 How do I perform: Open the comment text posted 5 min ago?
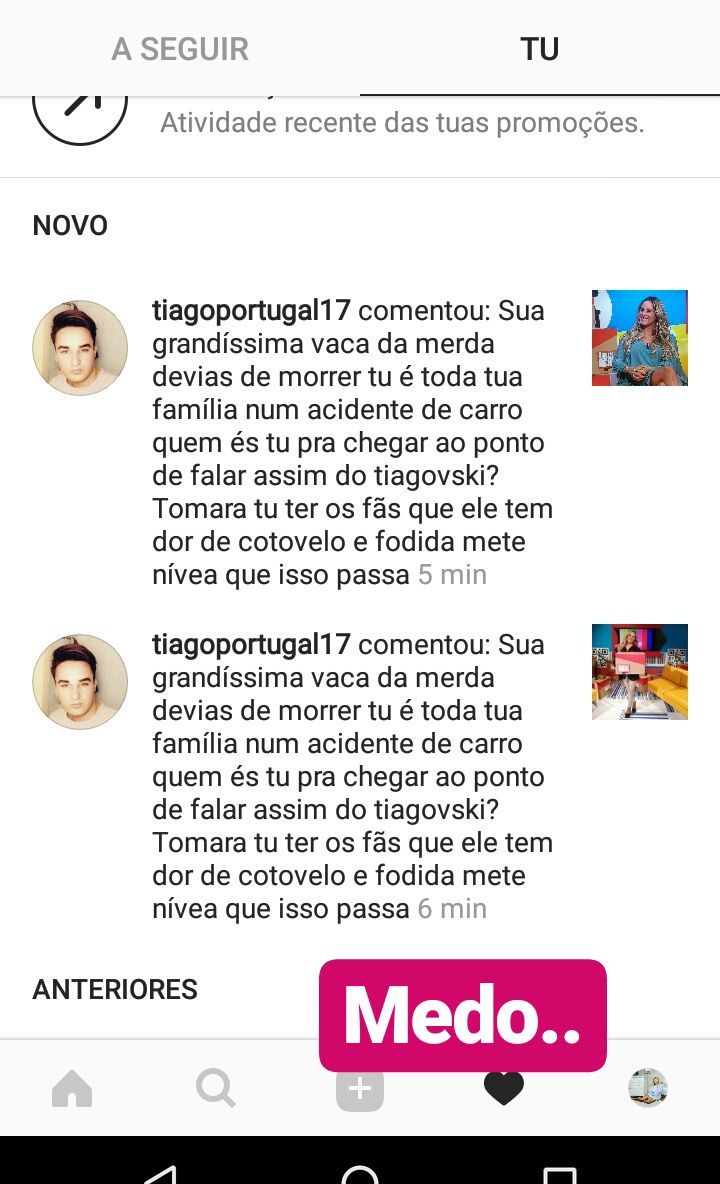(x=352, y=442)
